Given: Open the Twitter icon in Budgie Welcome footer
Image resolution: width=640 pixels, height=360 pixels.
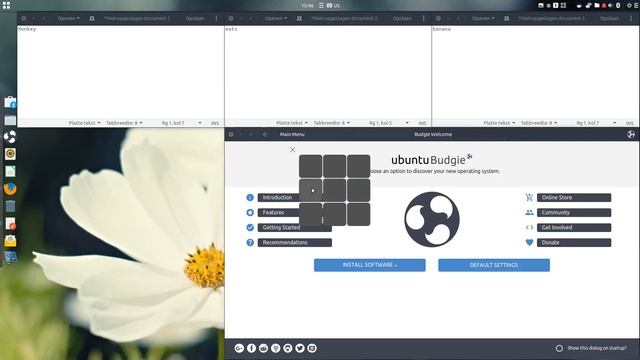Looking at the screenshot, I should (300, 348).
